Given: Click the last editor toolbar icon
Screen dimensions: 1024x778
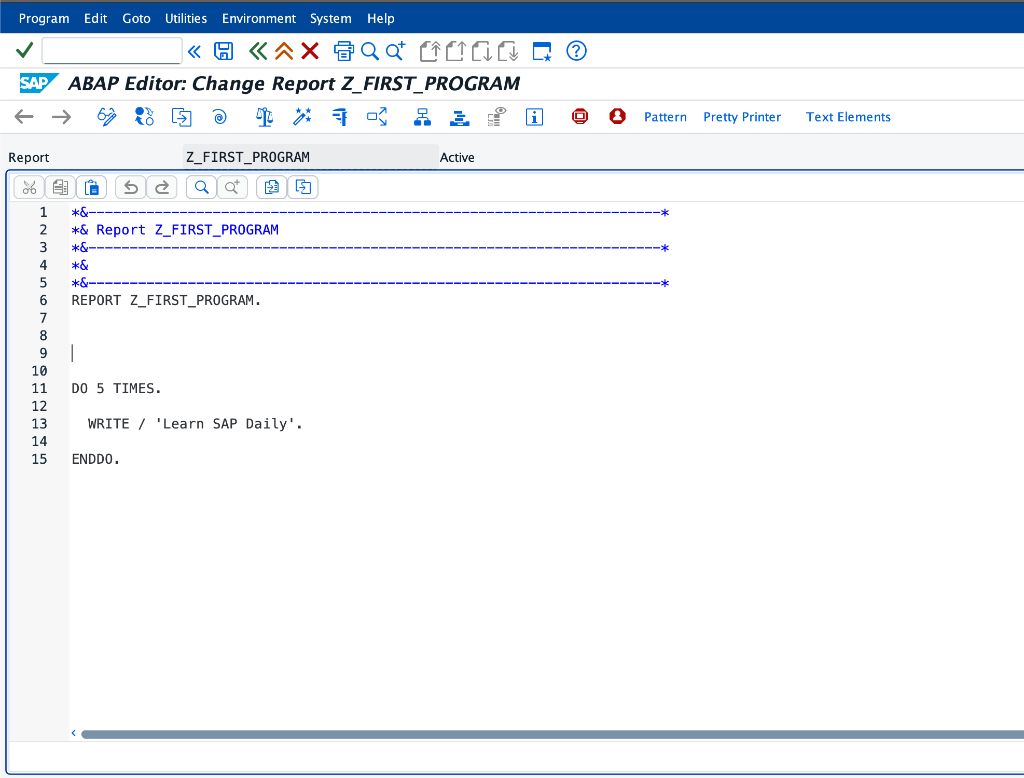Looking at the screenshot, I should [x=303, y=187].
